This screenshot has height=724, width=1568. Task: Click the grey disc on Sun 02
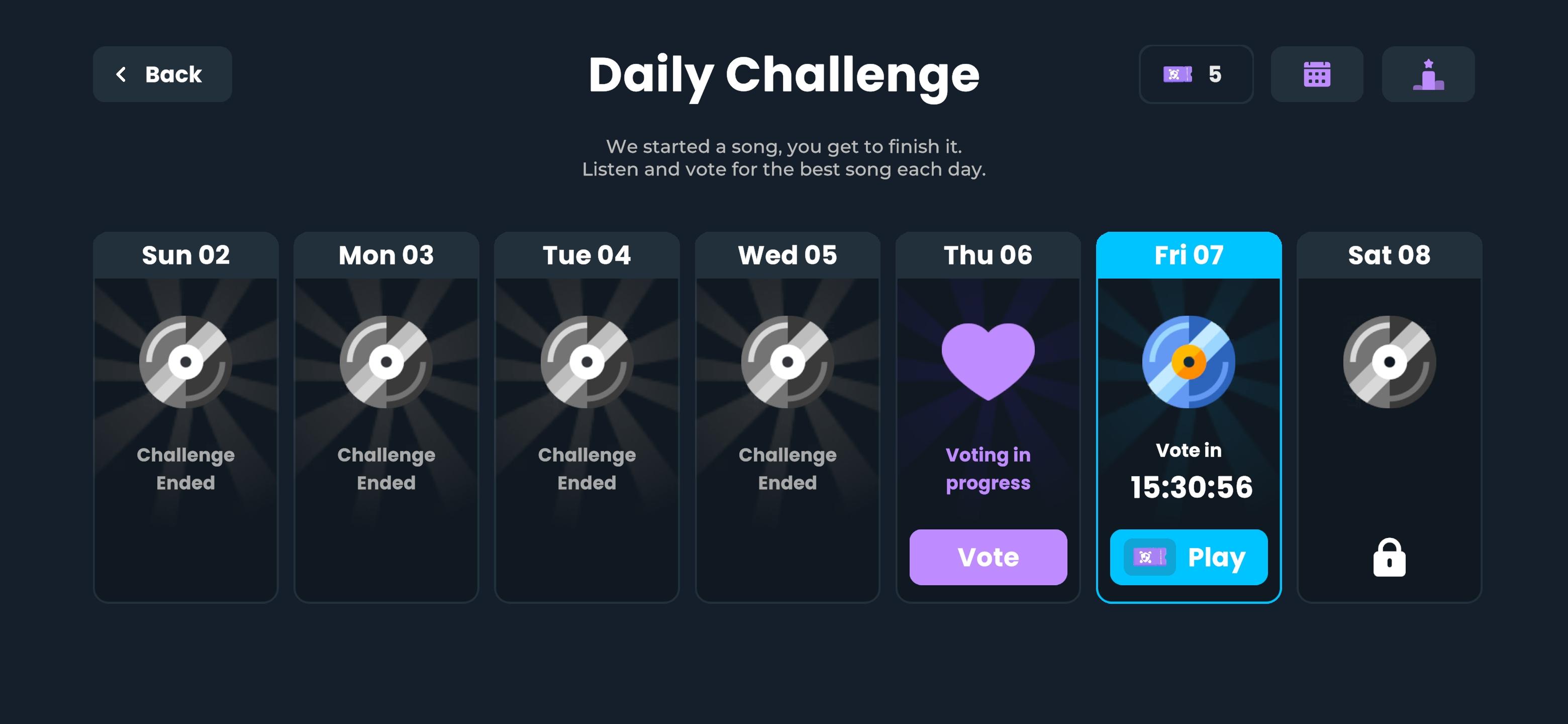point(185,361)
